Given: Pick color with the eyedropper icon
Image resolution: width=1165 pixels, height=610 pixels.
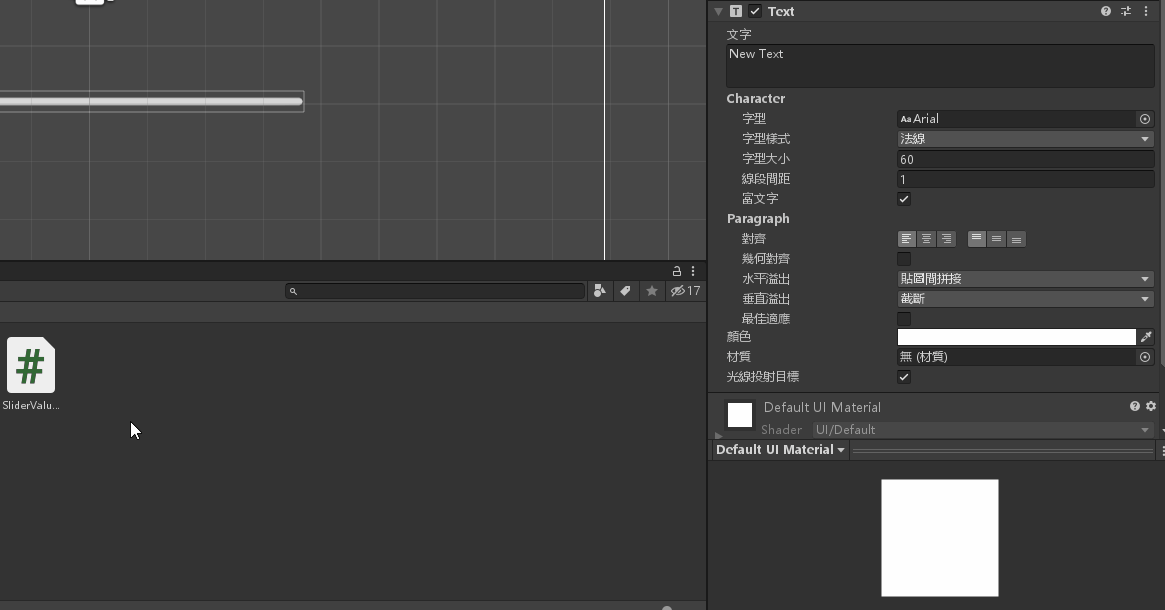Looking at the screenshot, I should 1146,337.
